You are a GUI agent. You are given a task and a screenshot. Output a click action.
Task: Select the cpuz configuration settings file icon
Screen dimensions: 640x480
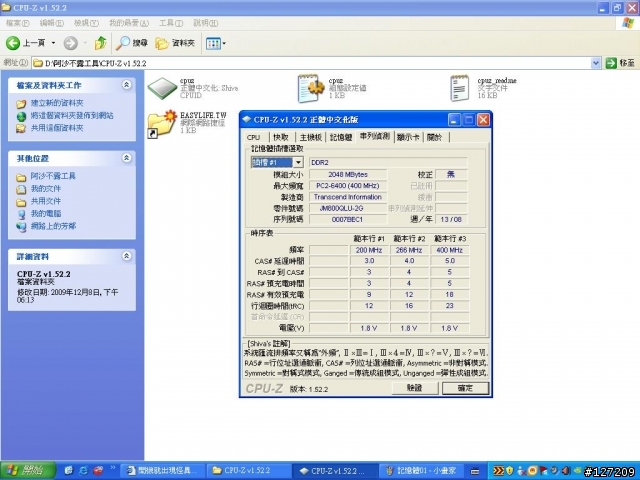coord(311,88)
